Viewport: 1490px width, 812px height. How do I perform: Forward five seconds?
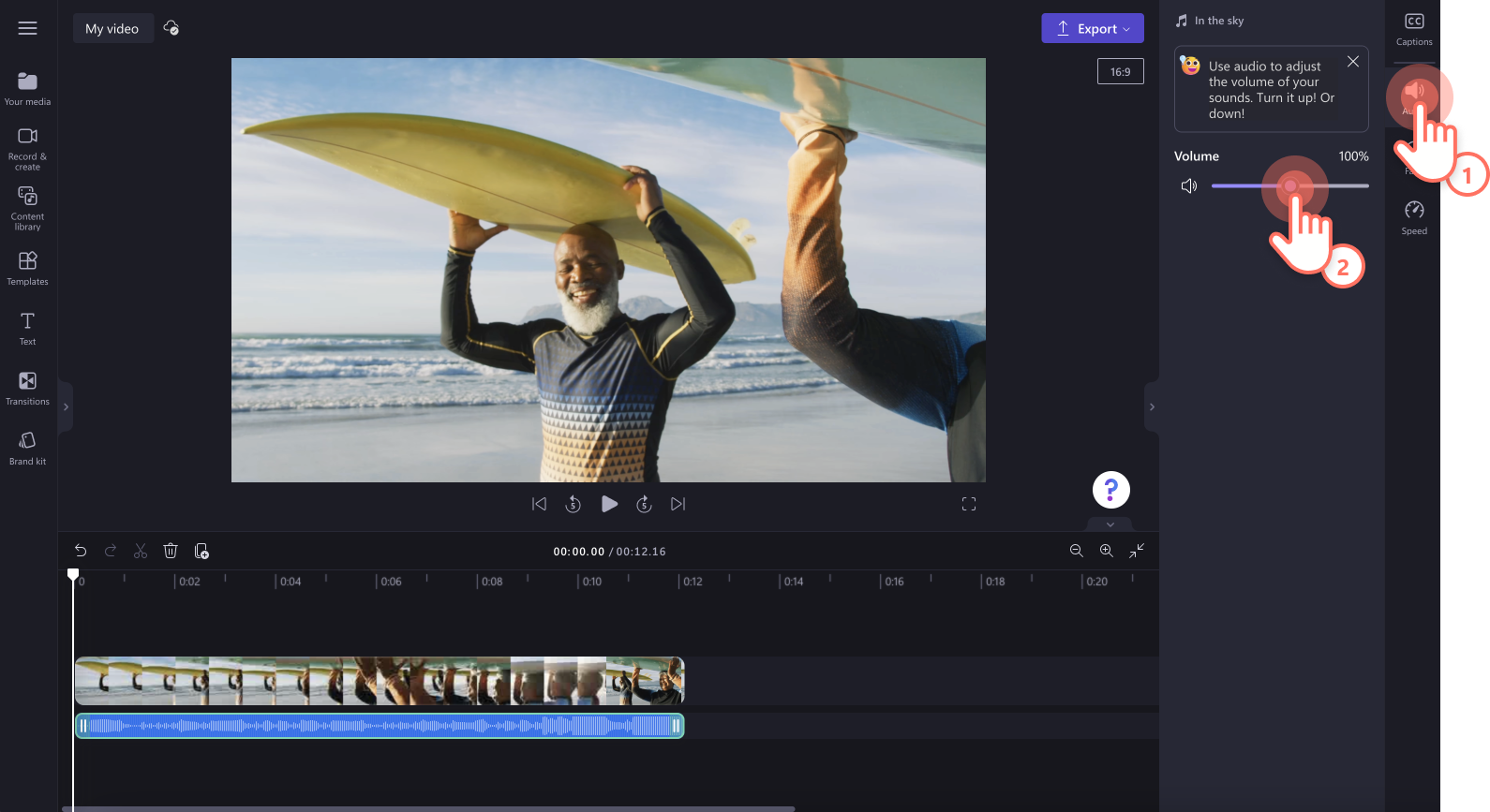pyautogui.click(x=644, y=504)
